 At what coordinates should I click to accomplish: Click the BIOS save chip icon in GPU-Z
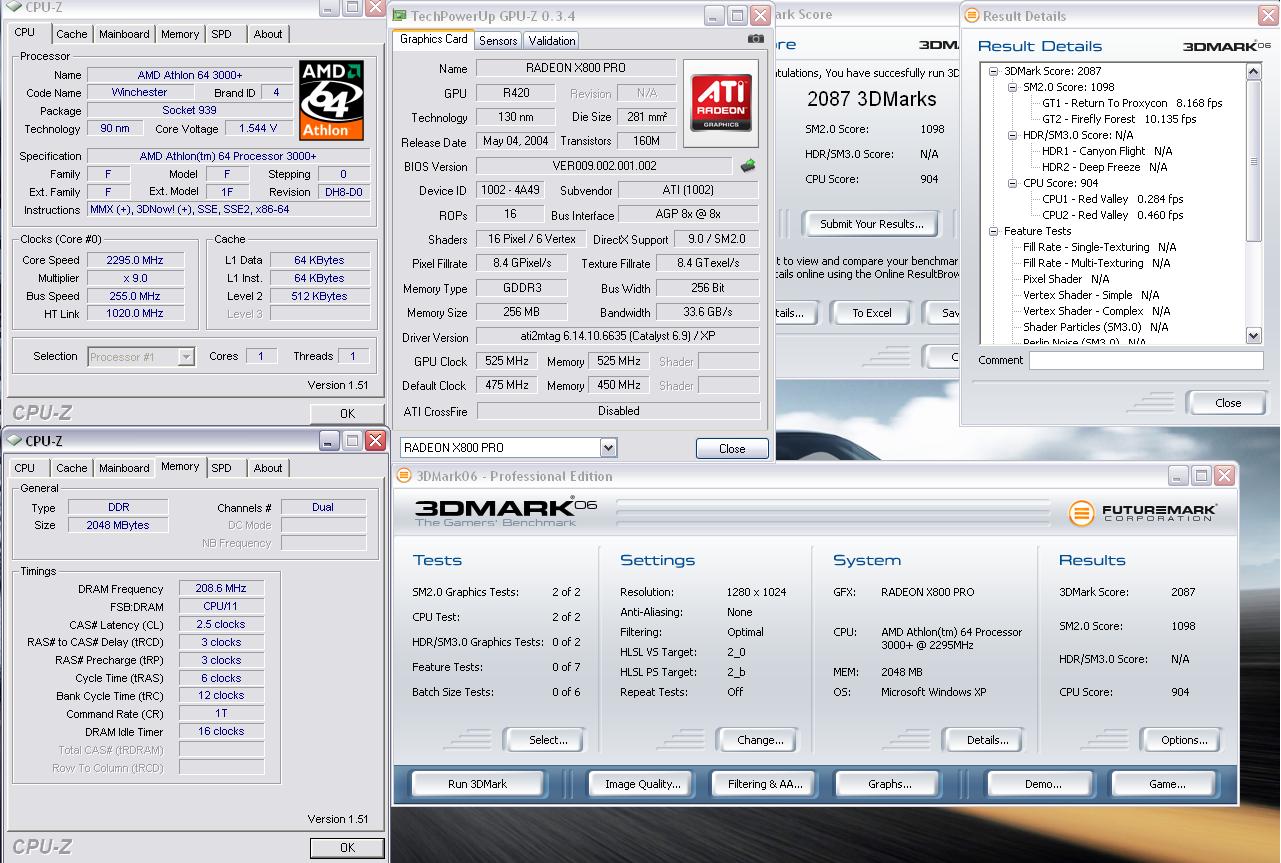coord(747,166)
